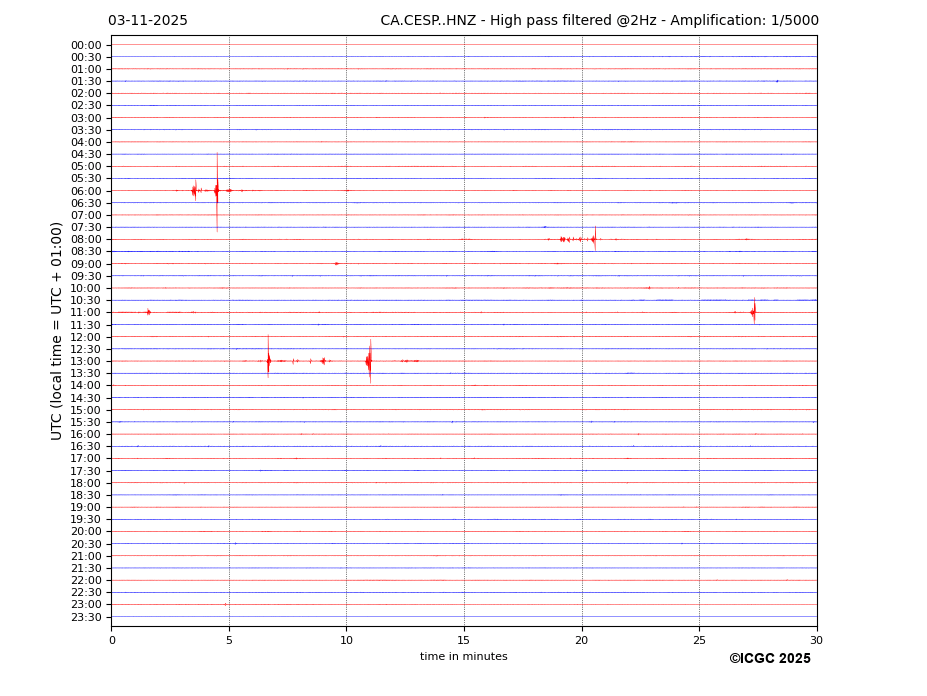This screenshot has width=927, height=696.
Task: Select the 00:00 time label on the left axis
Action: [x=86, y=45]
